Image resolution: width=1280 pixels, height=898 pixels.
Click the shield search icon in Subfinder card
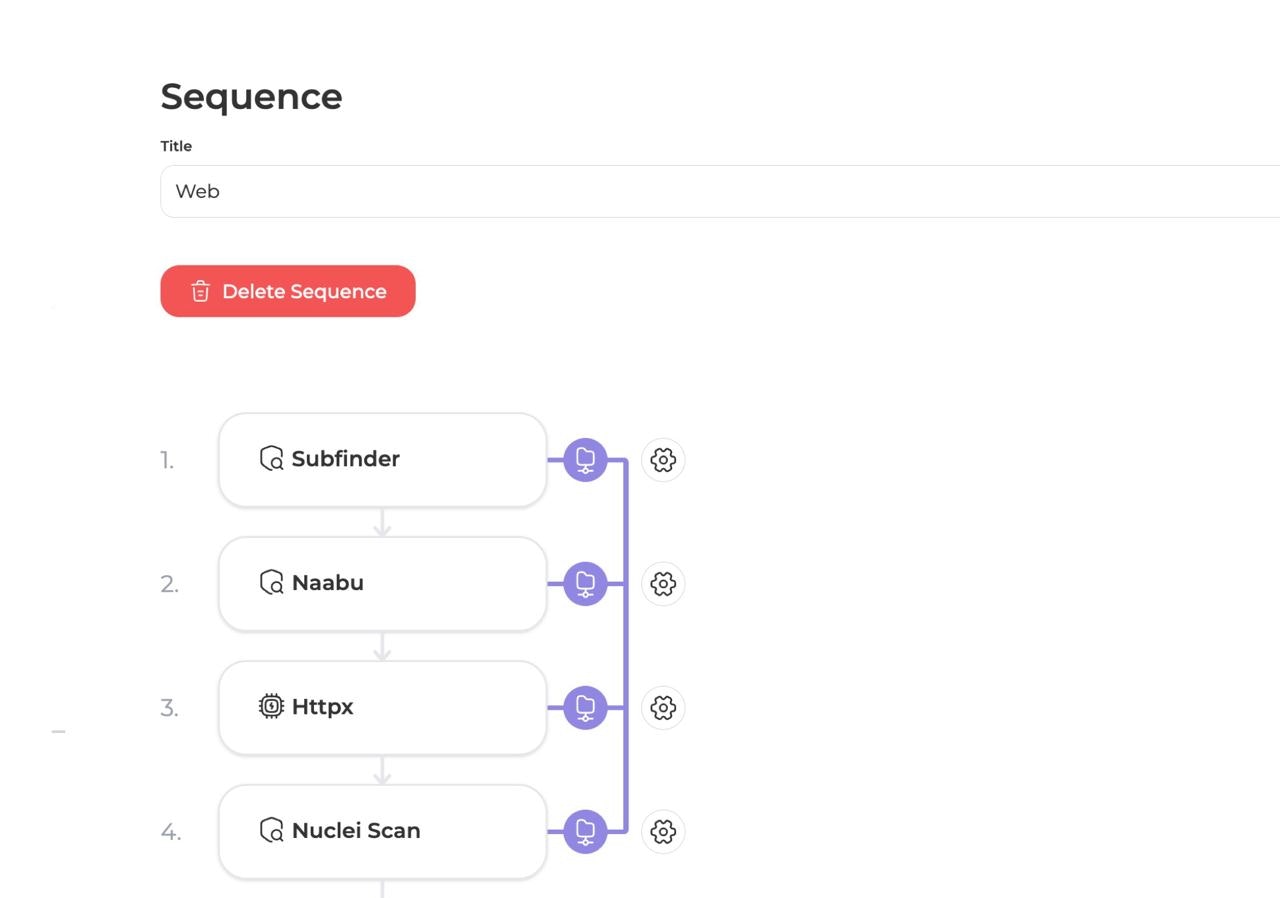pyautogui.click(x=271, y=459)
